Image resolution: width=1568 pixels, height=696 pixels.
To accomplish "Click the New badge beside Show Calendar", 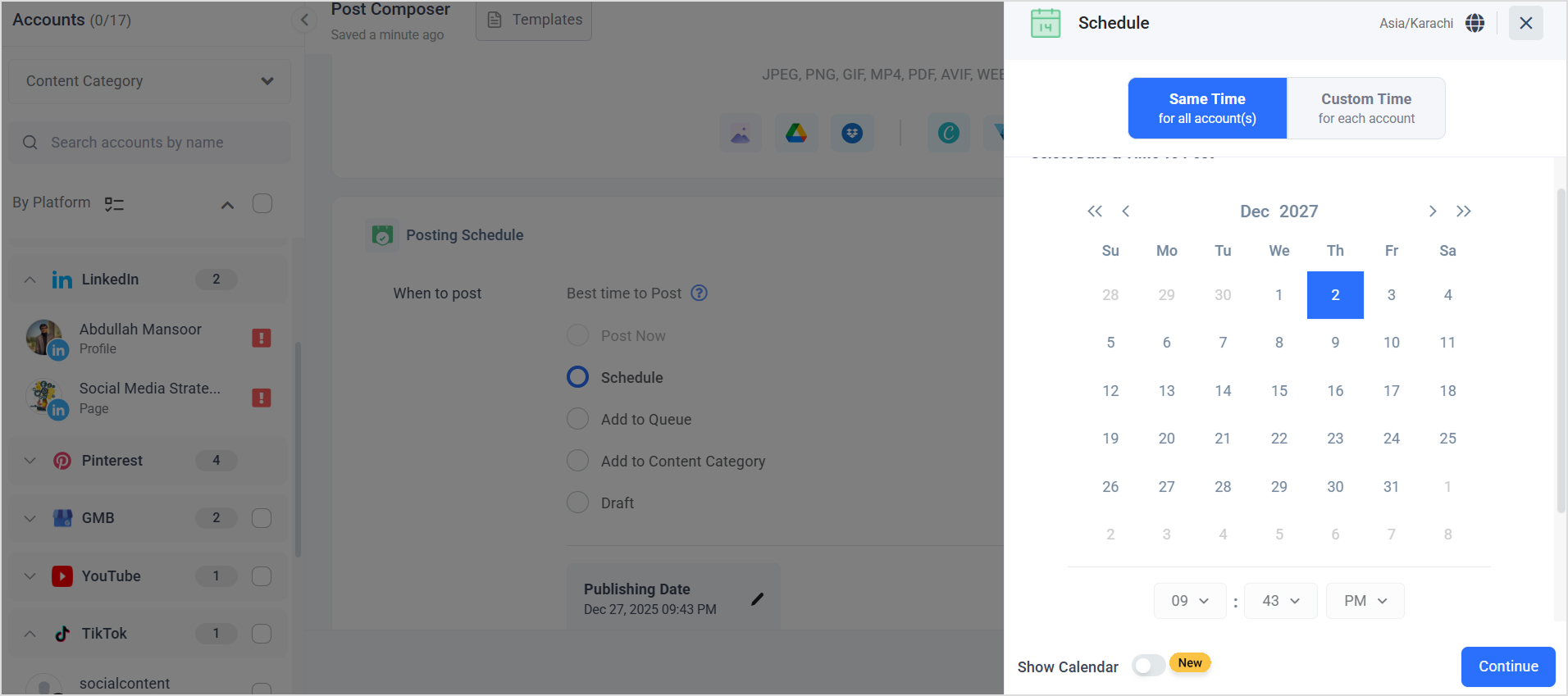I will [x=1190, y=663].
